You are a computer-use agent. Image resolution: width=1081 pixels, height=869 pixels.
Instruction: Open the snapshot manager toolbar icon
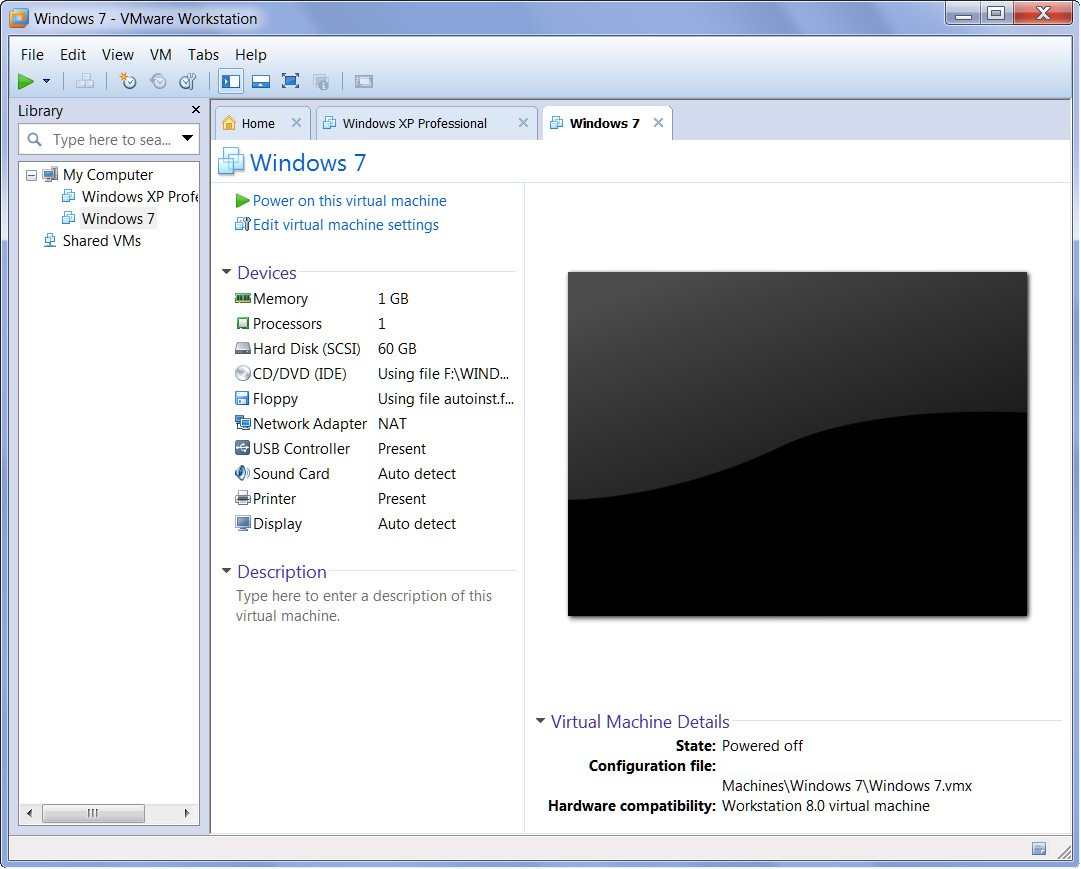188,81
